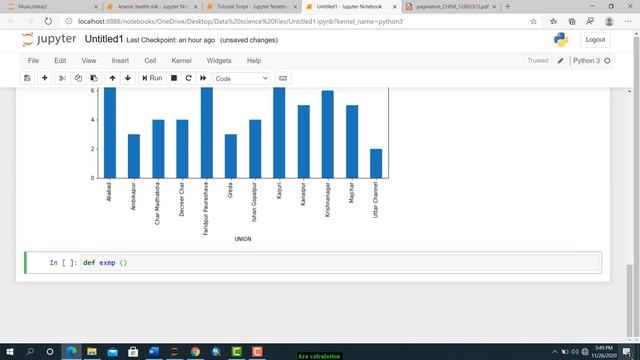This screenshot has height=360, width=640.
Task: Open the taskbar notification center
Action: (x=627, y=351)
